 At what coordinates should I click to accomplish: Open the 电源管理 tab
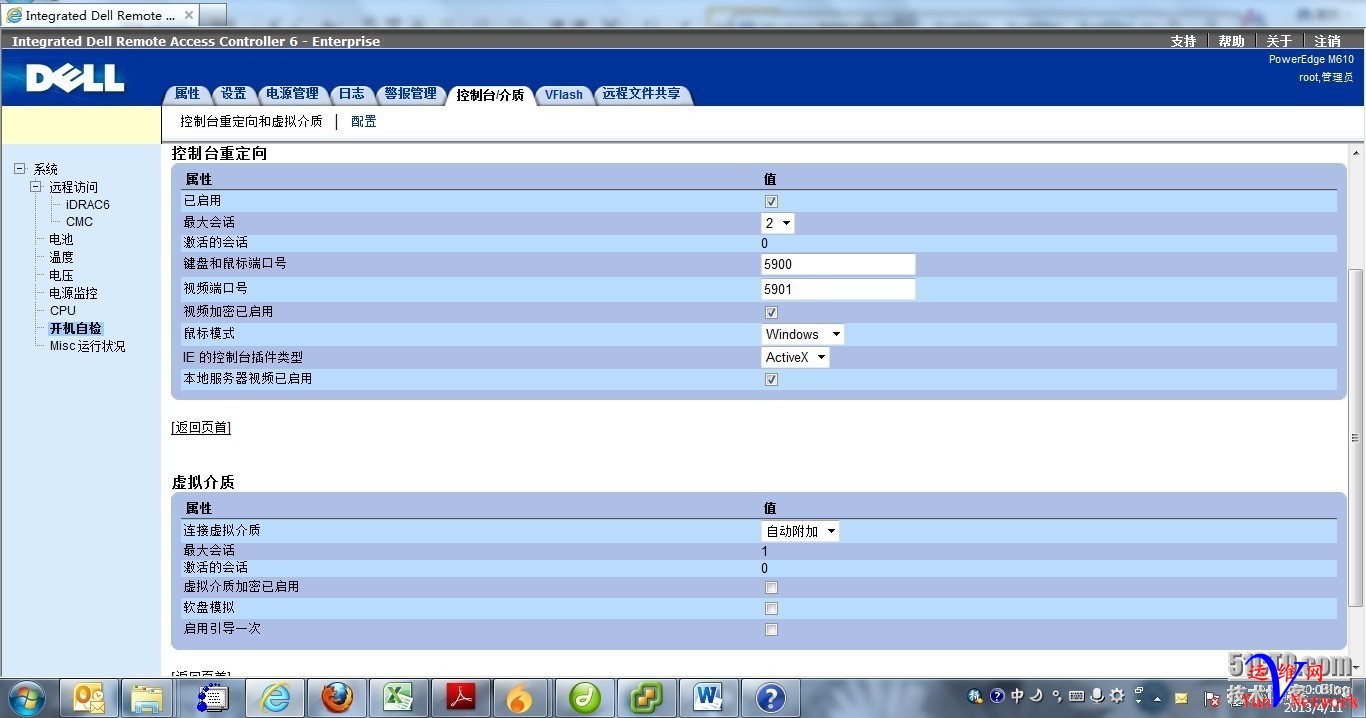292,94
